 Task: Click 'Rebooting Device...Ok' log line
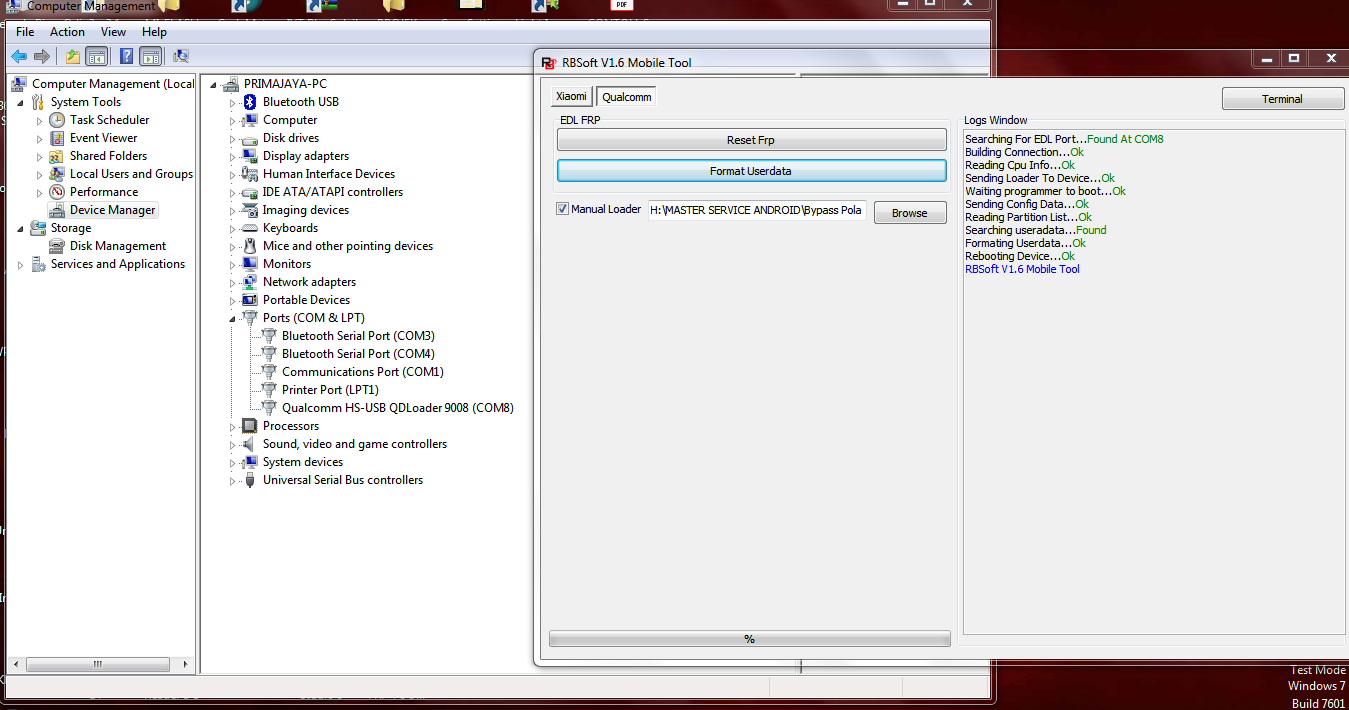point(1020,256)
